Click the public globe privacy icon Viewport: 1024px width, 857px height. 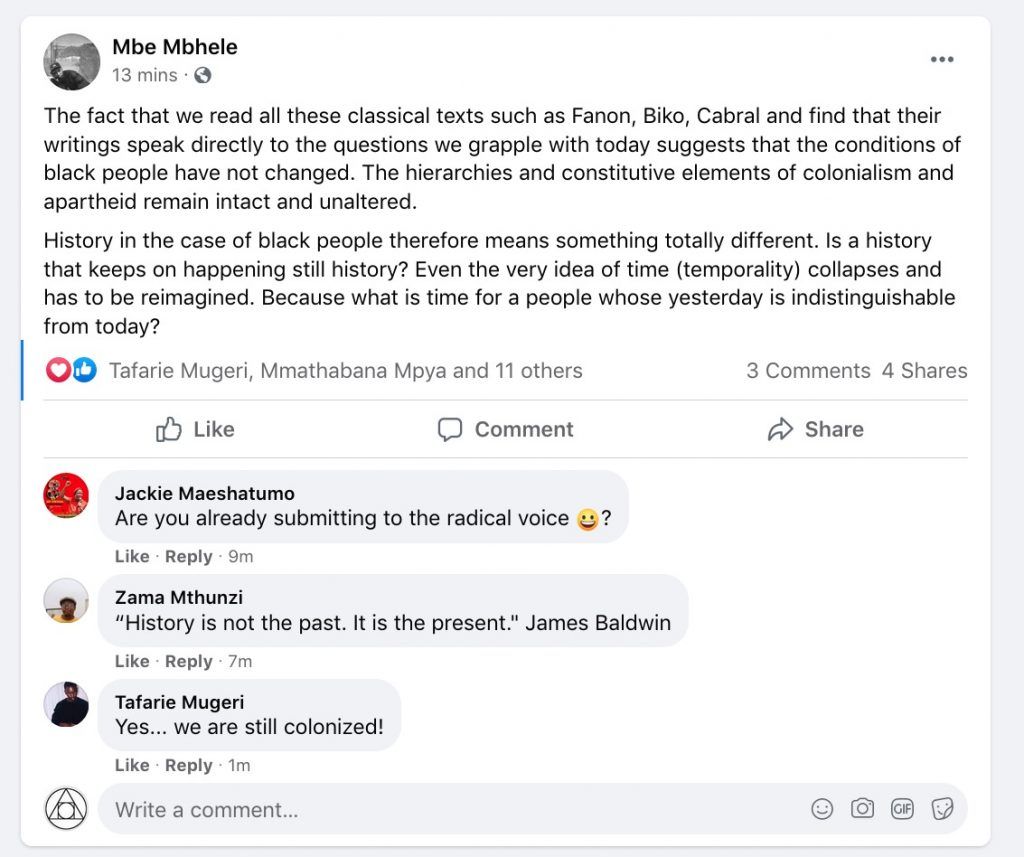(x=203, y=75)
